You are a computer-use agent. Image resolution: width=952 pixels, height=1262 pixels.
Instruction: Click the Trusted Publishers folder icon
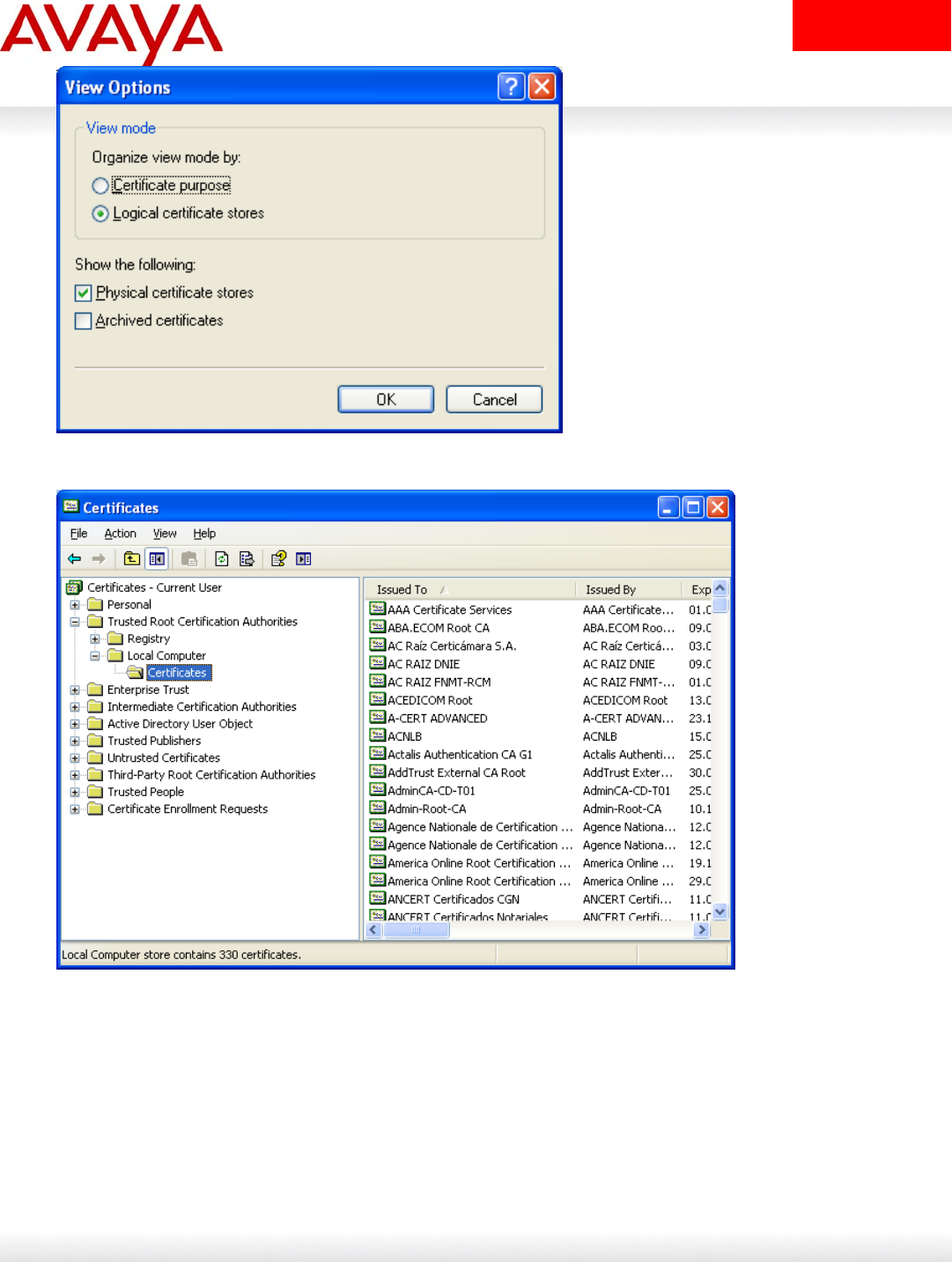(x=95, y=741)
